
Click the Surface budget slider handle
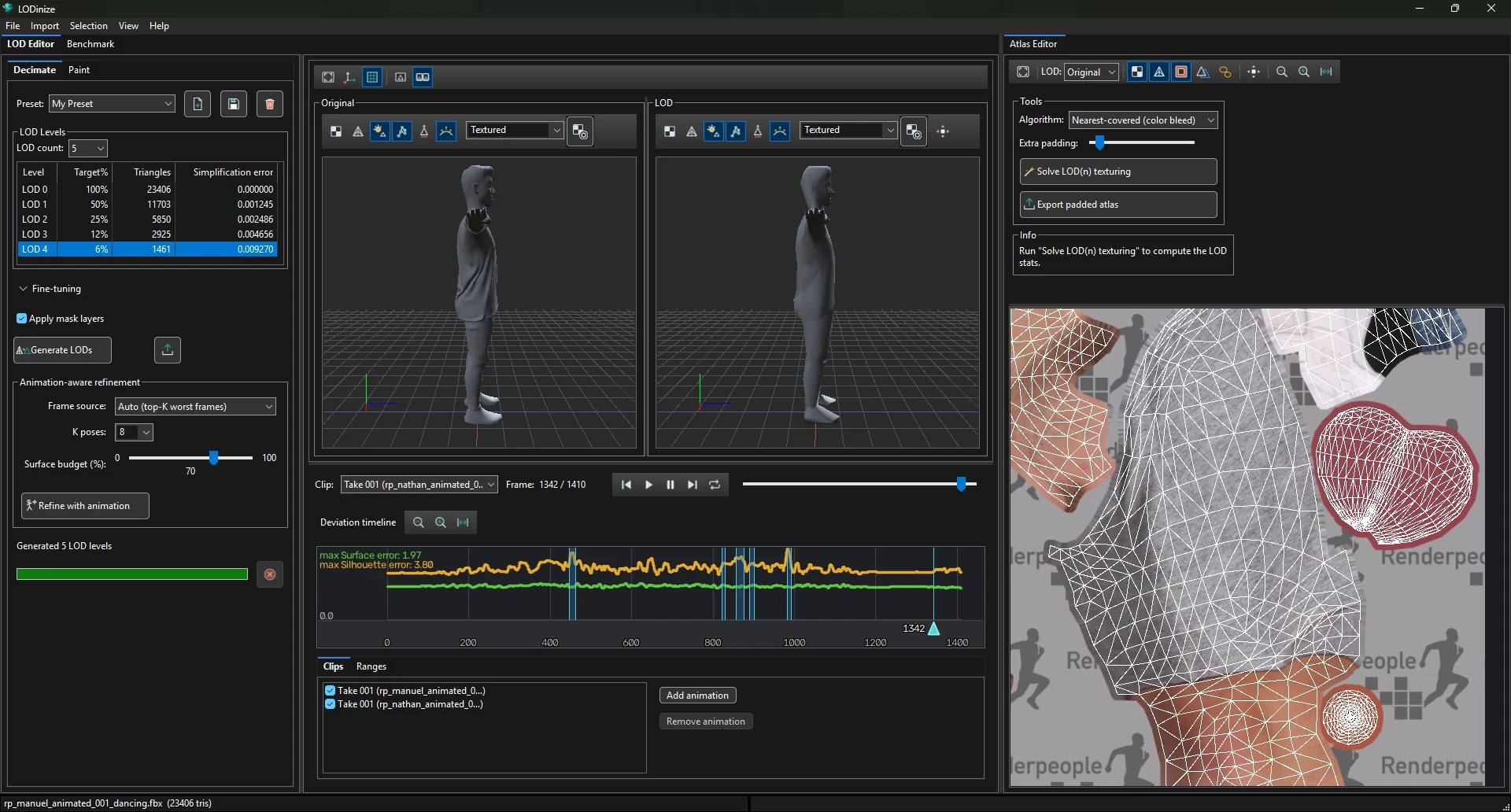coord(213,457)
